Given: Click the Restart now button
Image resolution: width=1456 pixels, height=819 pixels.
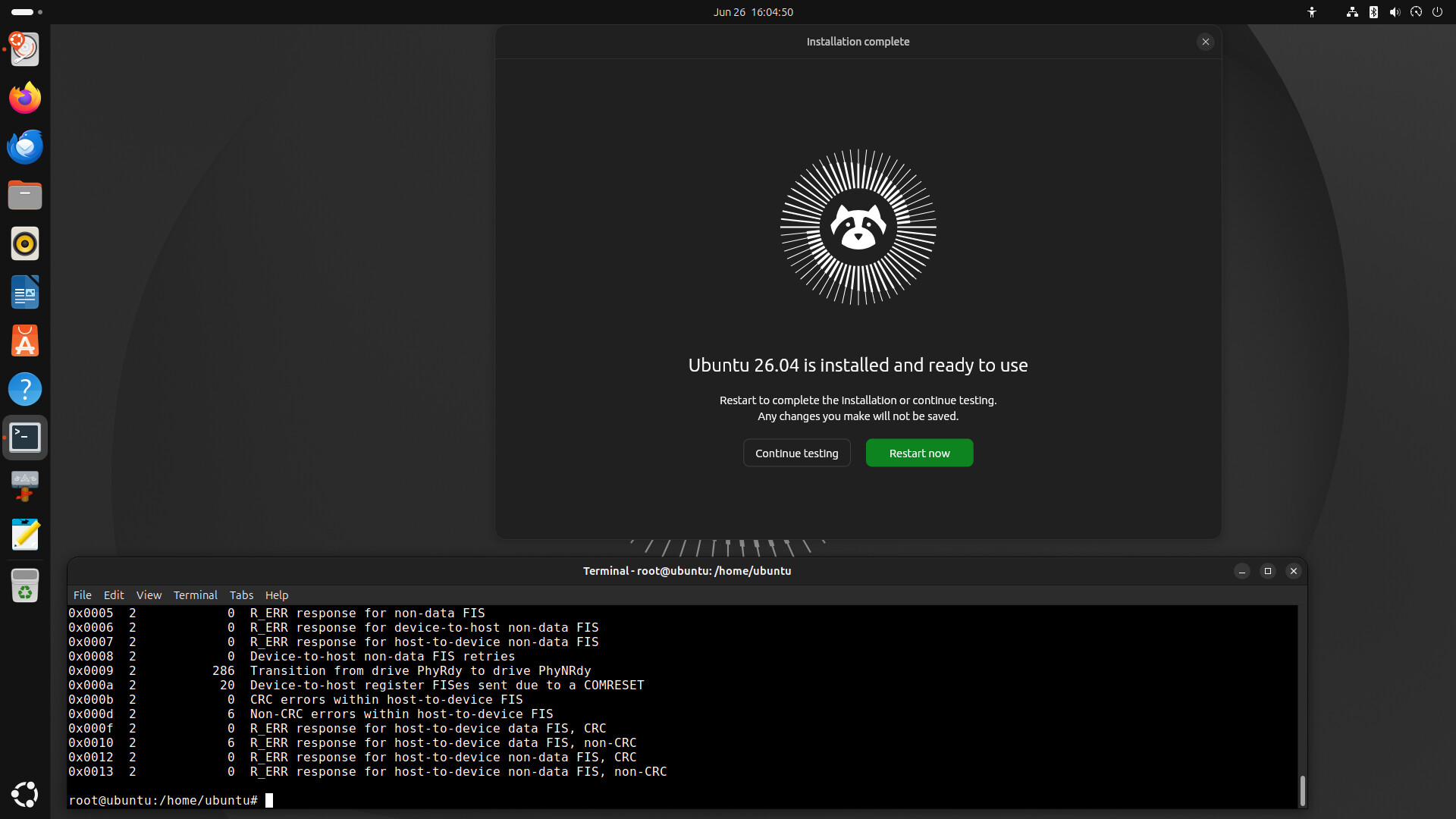Looking at the screenshot, I should [920, 453].
